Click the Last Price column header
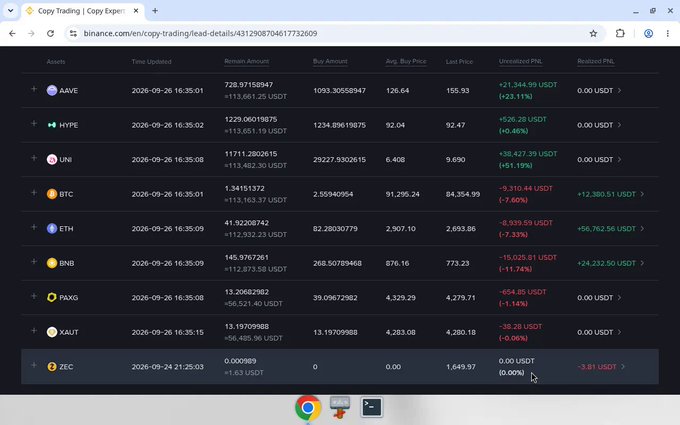Screen dimensions: 680x425 pyautogui.click(x=459, y=62)
